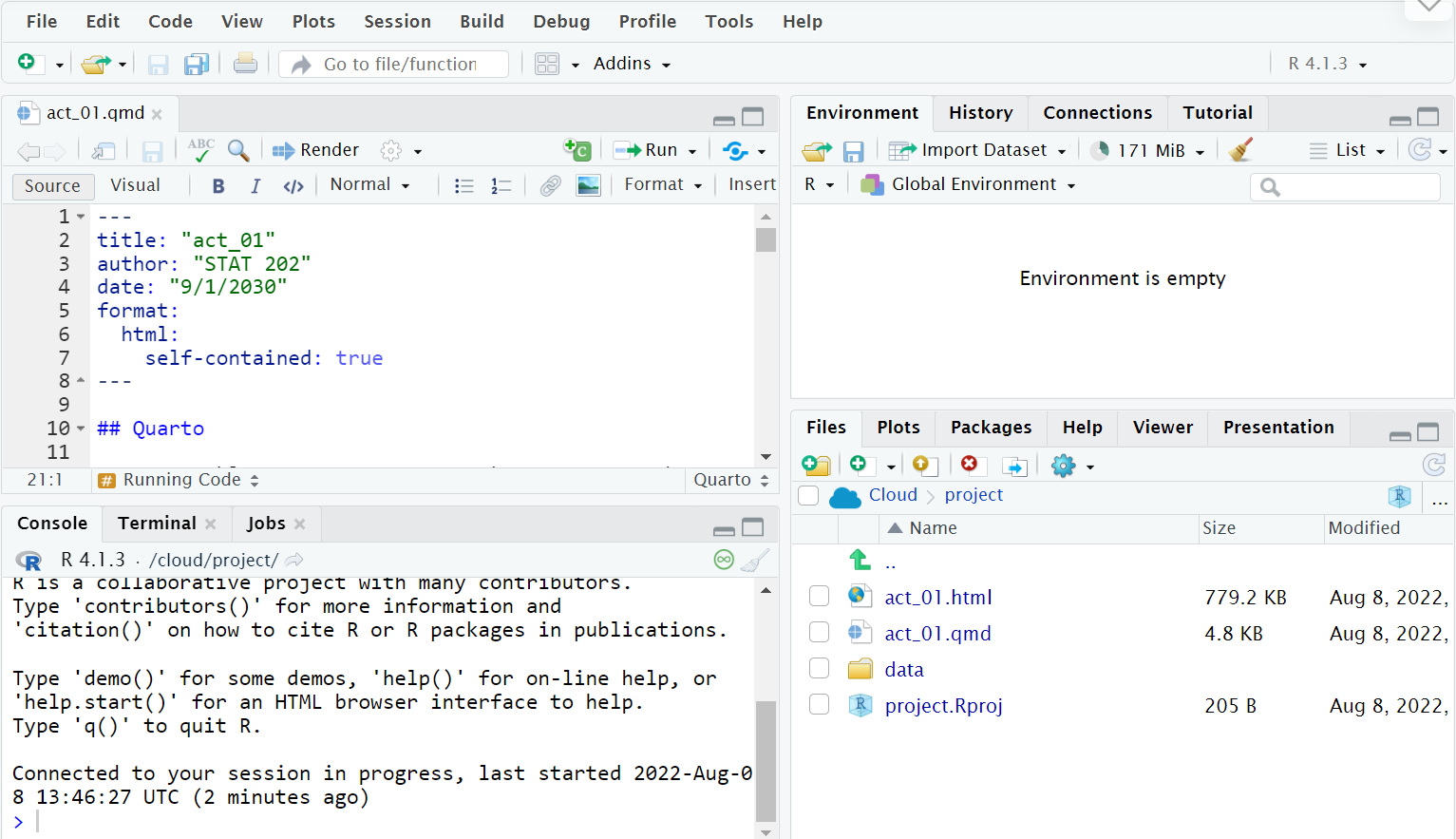This screenshot has width=1456, height=839.
Task: Tick the checkbox for the data folder
Action: (819, 669)
